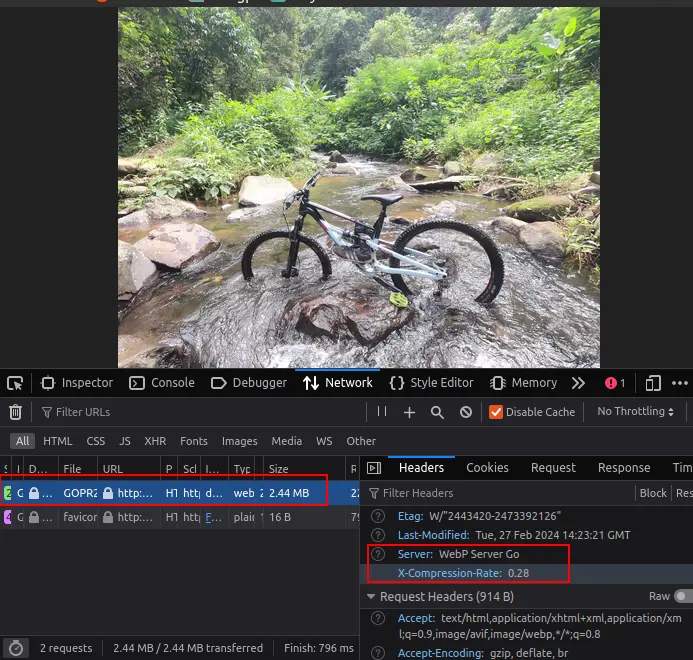Toggle responsive design mode icon
693x660 pixels.
653,383
